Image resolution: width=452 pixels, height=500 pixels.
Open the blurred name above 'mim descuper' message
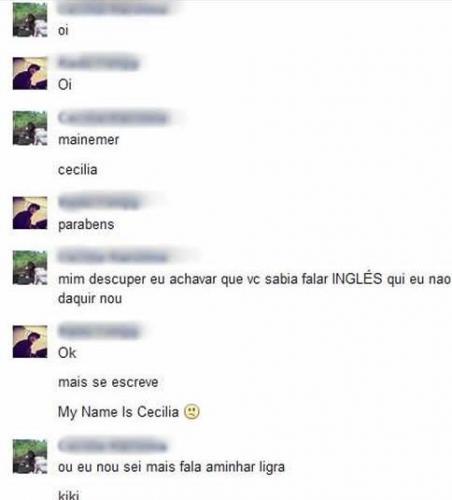(113, 257)
